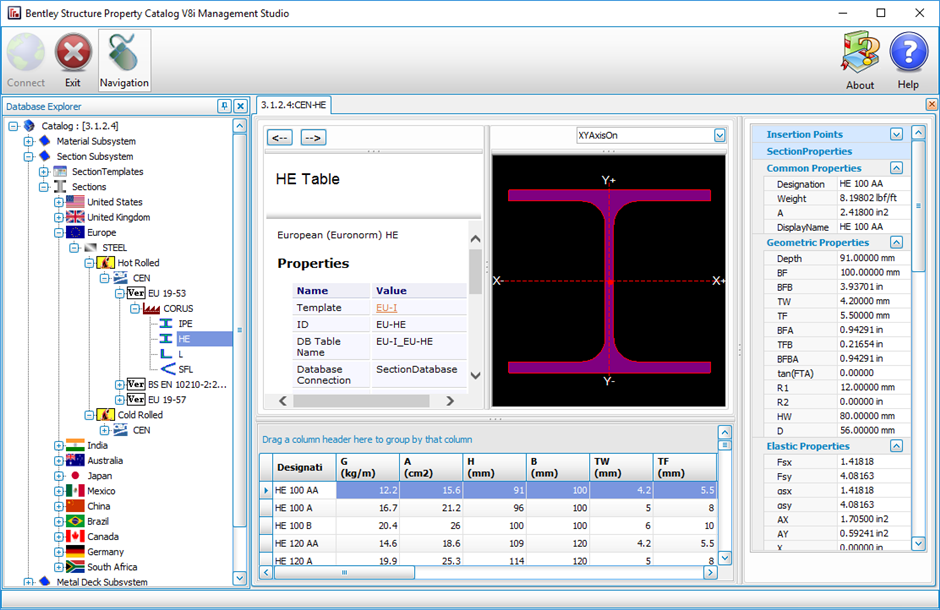Select the Brazil flag icon

pyautogui.click(x=75, y=521)
